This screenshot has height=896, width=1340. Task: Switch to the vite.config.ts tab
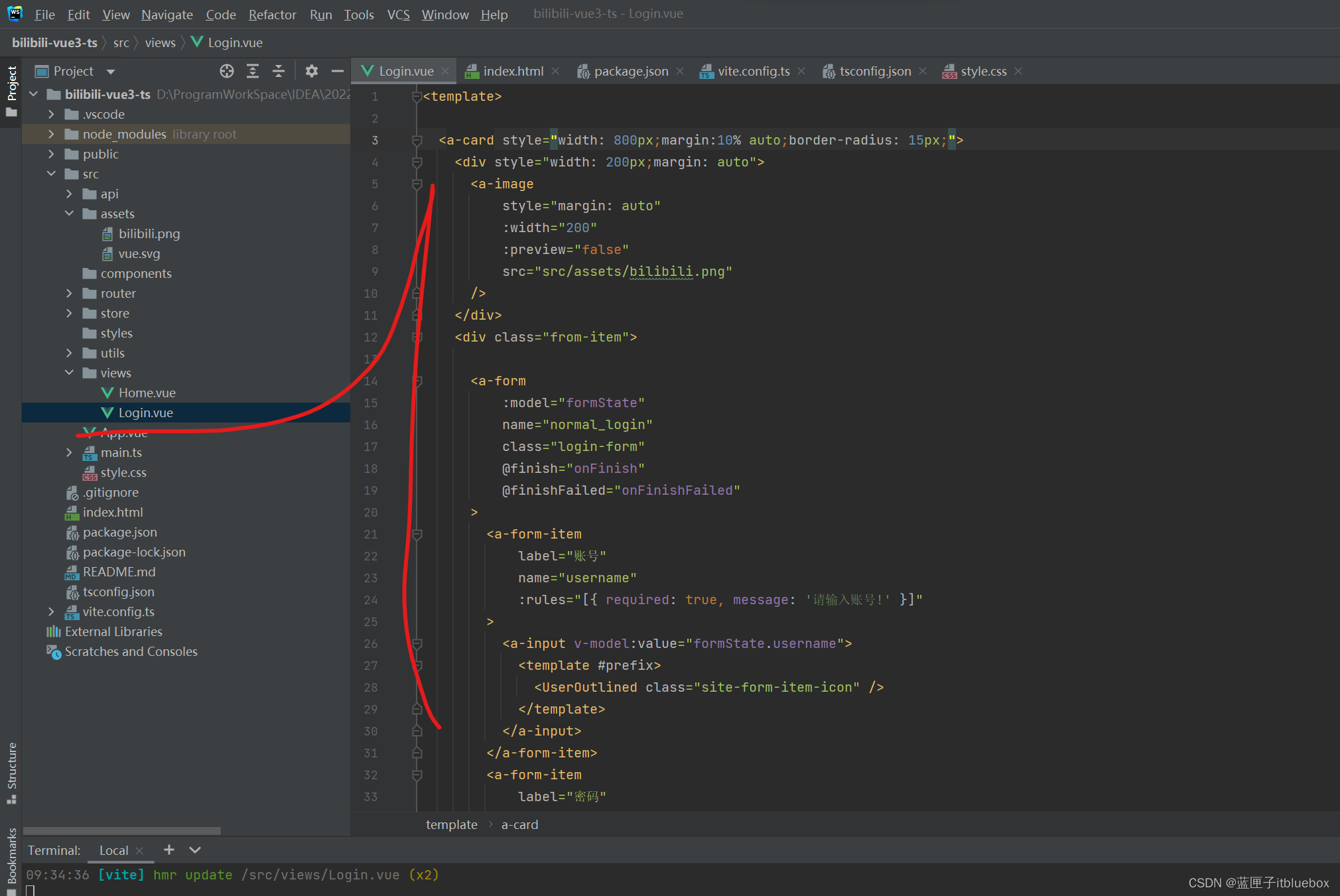point(753,71)
